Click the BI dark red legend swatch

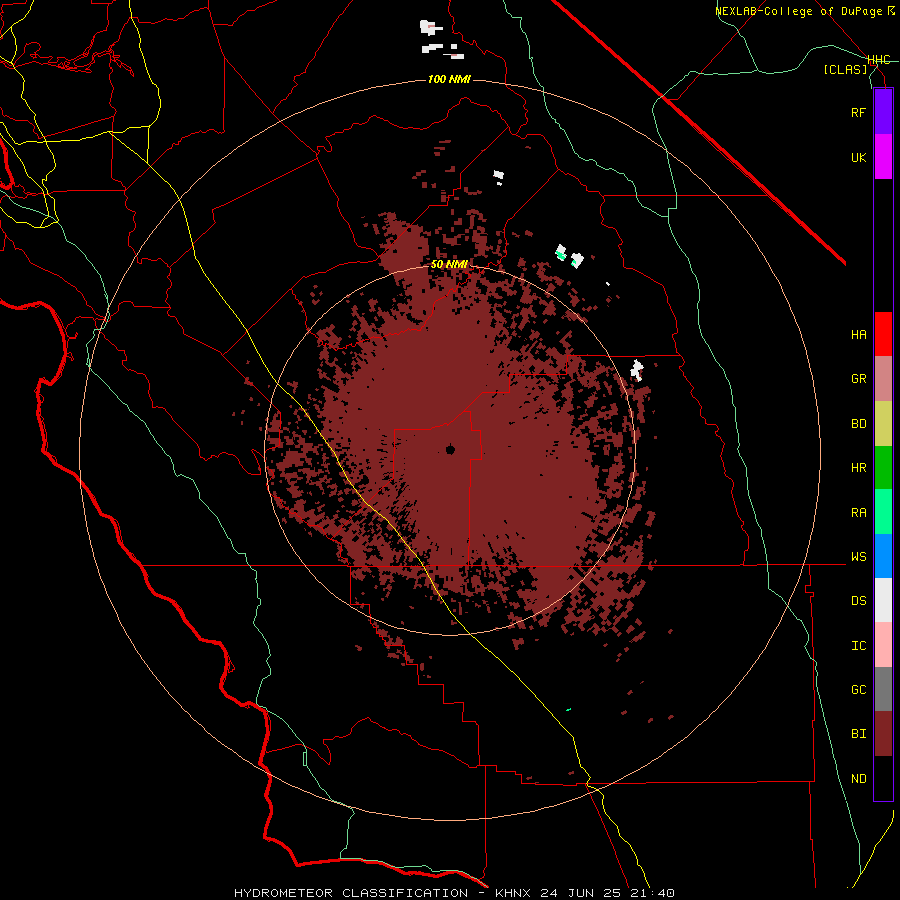tap(883, 734)
